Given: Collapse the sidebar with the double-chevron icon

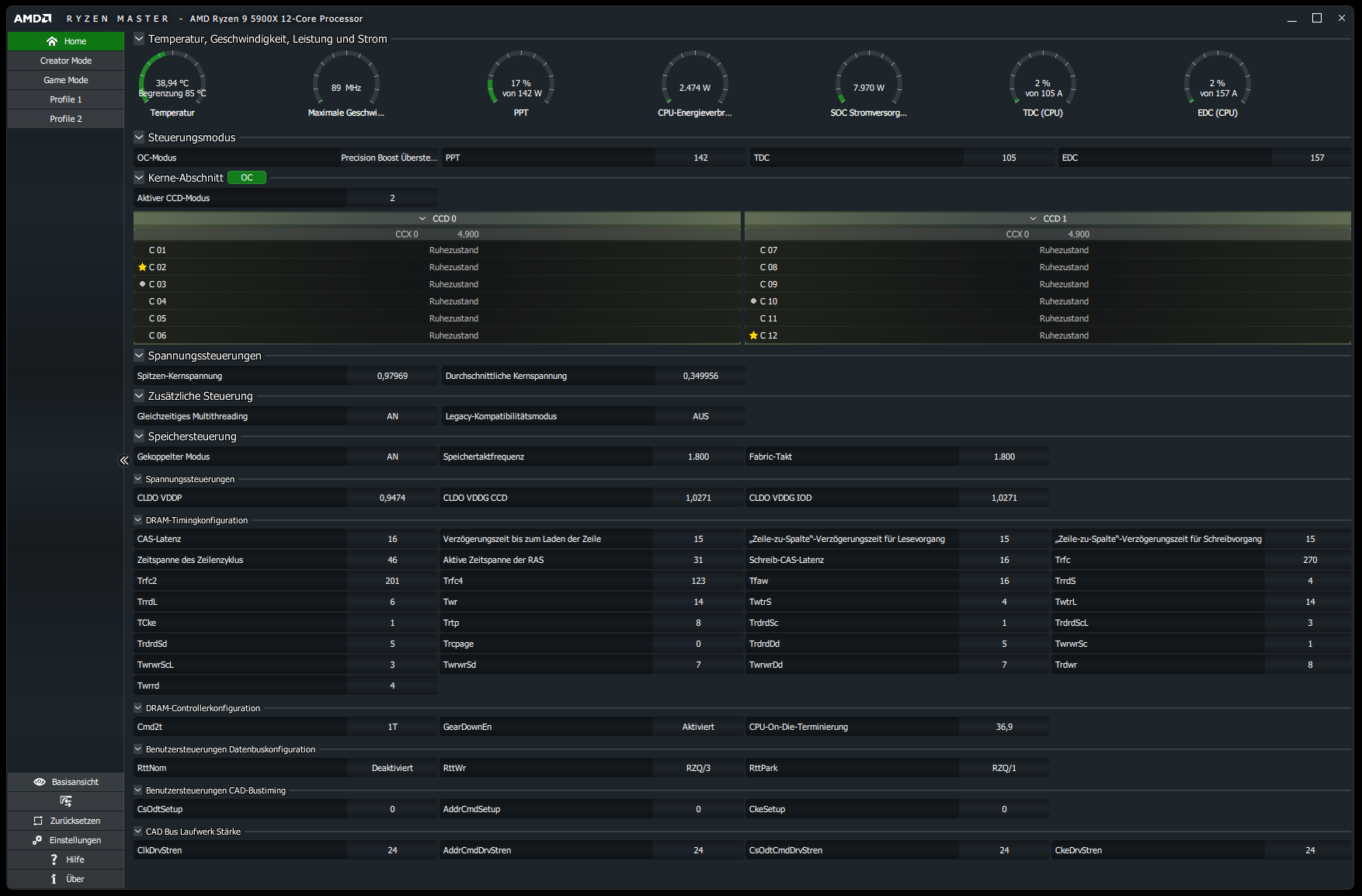Looking at the screenshot, I should [124, 460].
